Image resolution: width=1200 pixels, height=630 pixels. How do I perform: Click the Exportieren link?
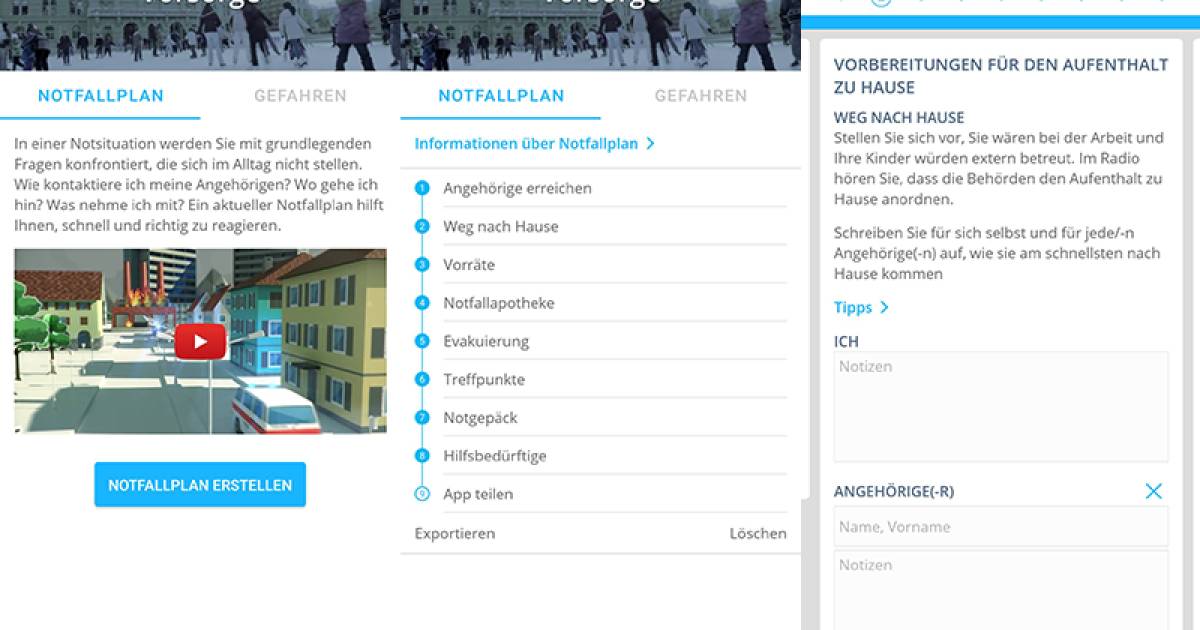tap(454, 533)
